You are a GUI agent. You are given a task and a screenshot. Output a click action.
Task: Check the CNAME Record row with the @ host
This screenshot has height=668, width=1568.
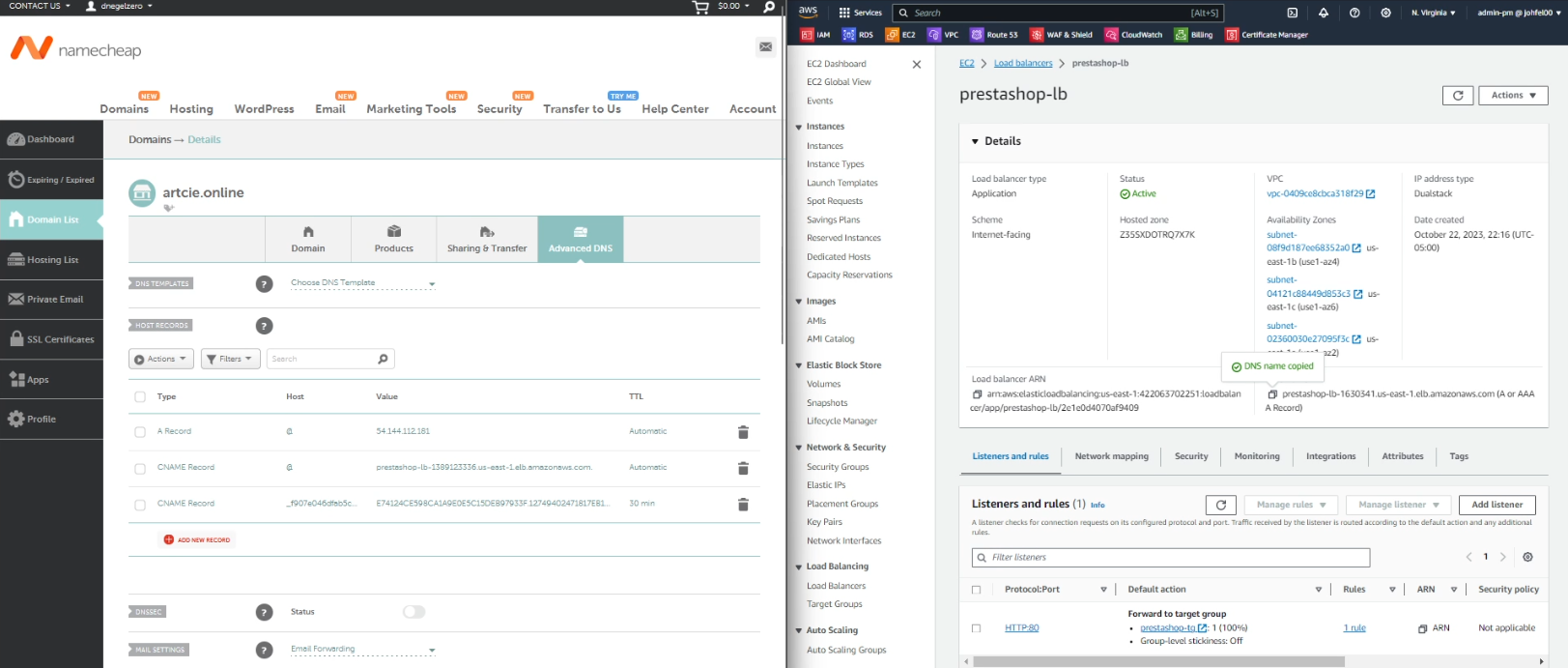pos(140,469)
